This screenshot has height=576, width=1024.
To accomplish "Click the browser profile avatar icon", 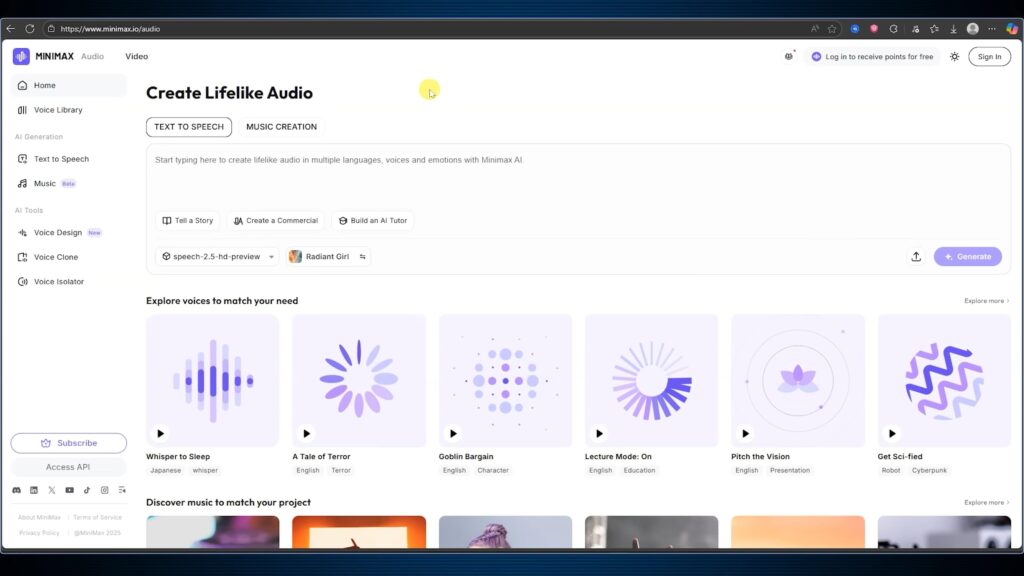I will pyautogui.click(x=972, y=29).
